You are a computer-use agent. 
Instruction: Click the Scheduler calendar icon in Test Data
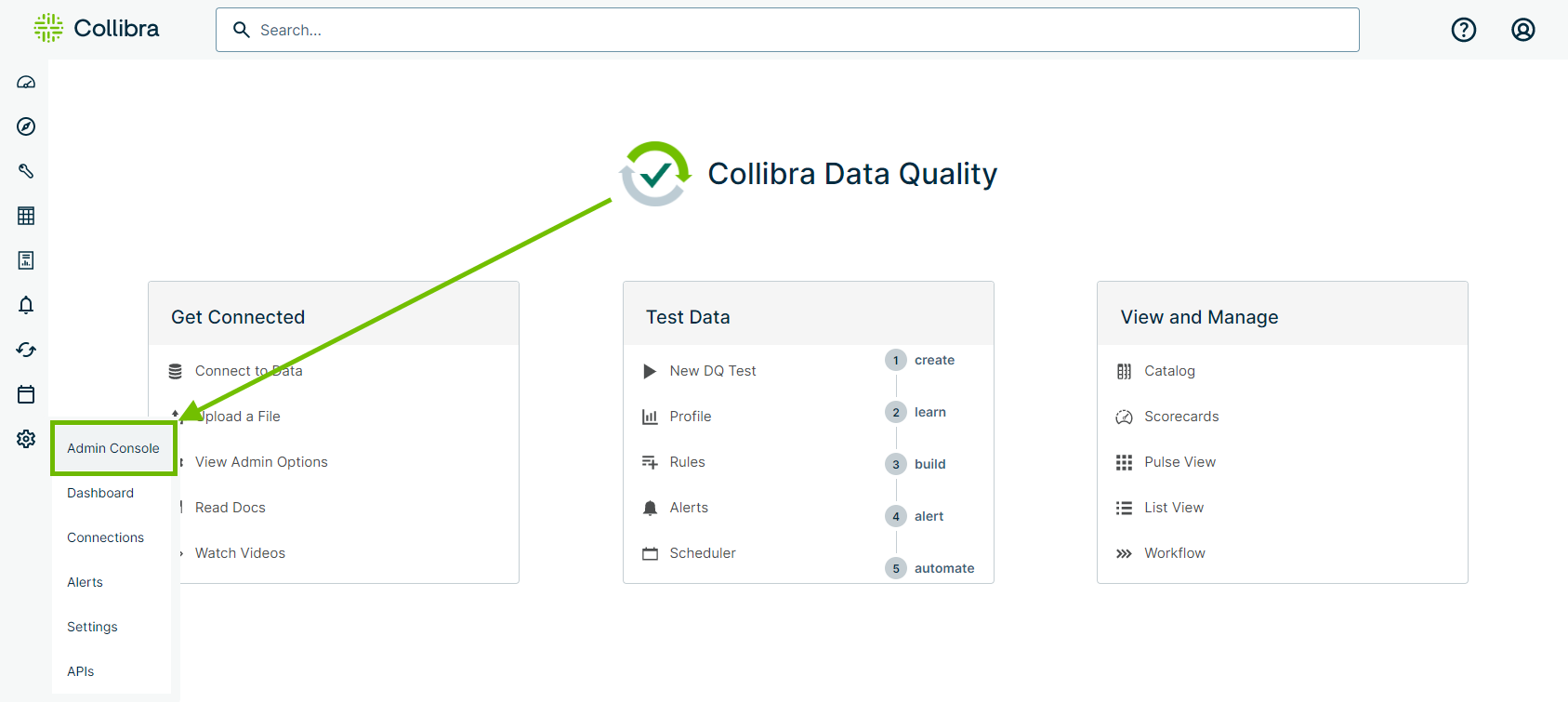tap(650, 553)
